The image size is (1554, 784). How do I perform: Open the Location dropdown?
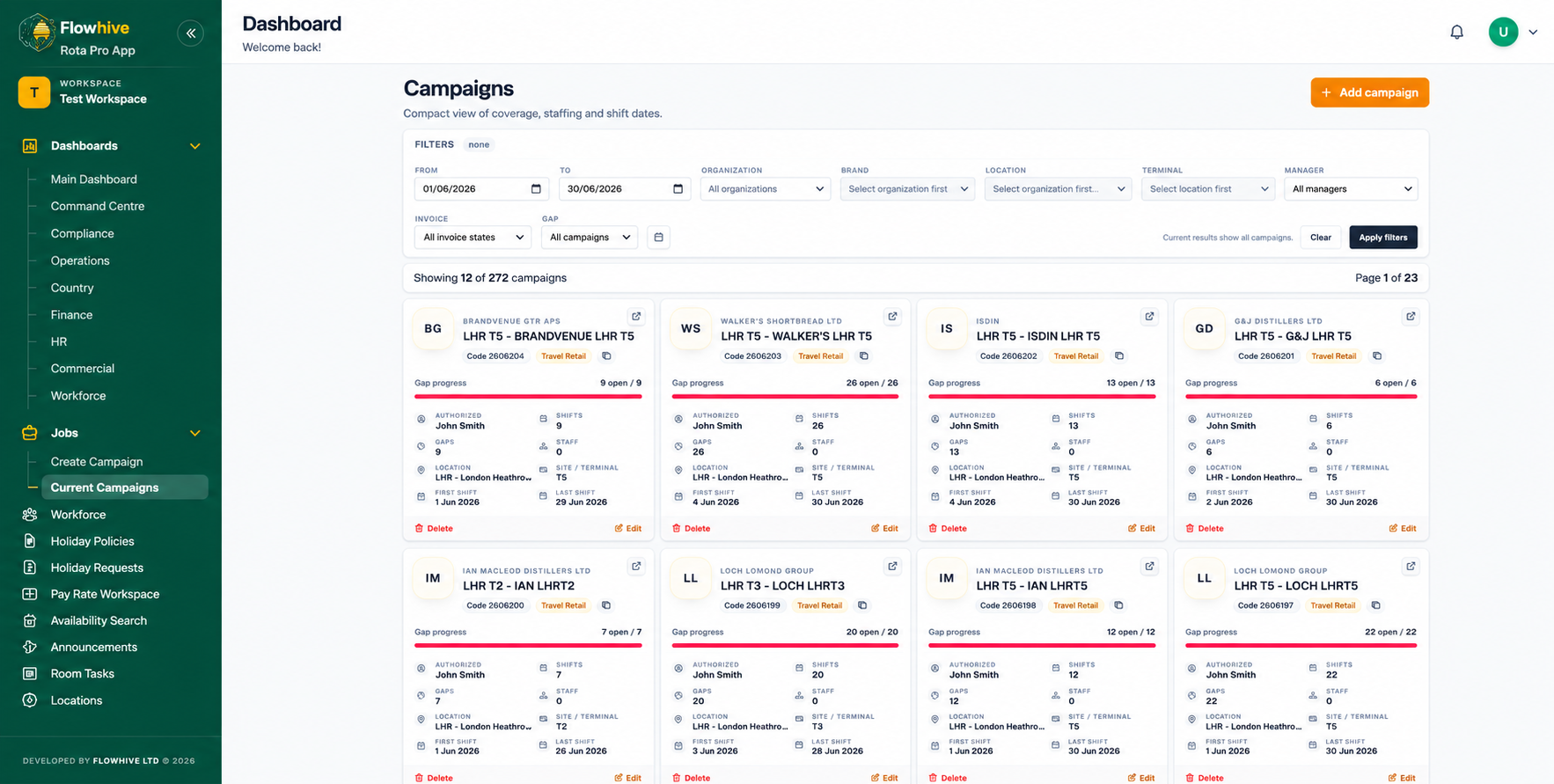[1058, 189]
